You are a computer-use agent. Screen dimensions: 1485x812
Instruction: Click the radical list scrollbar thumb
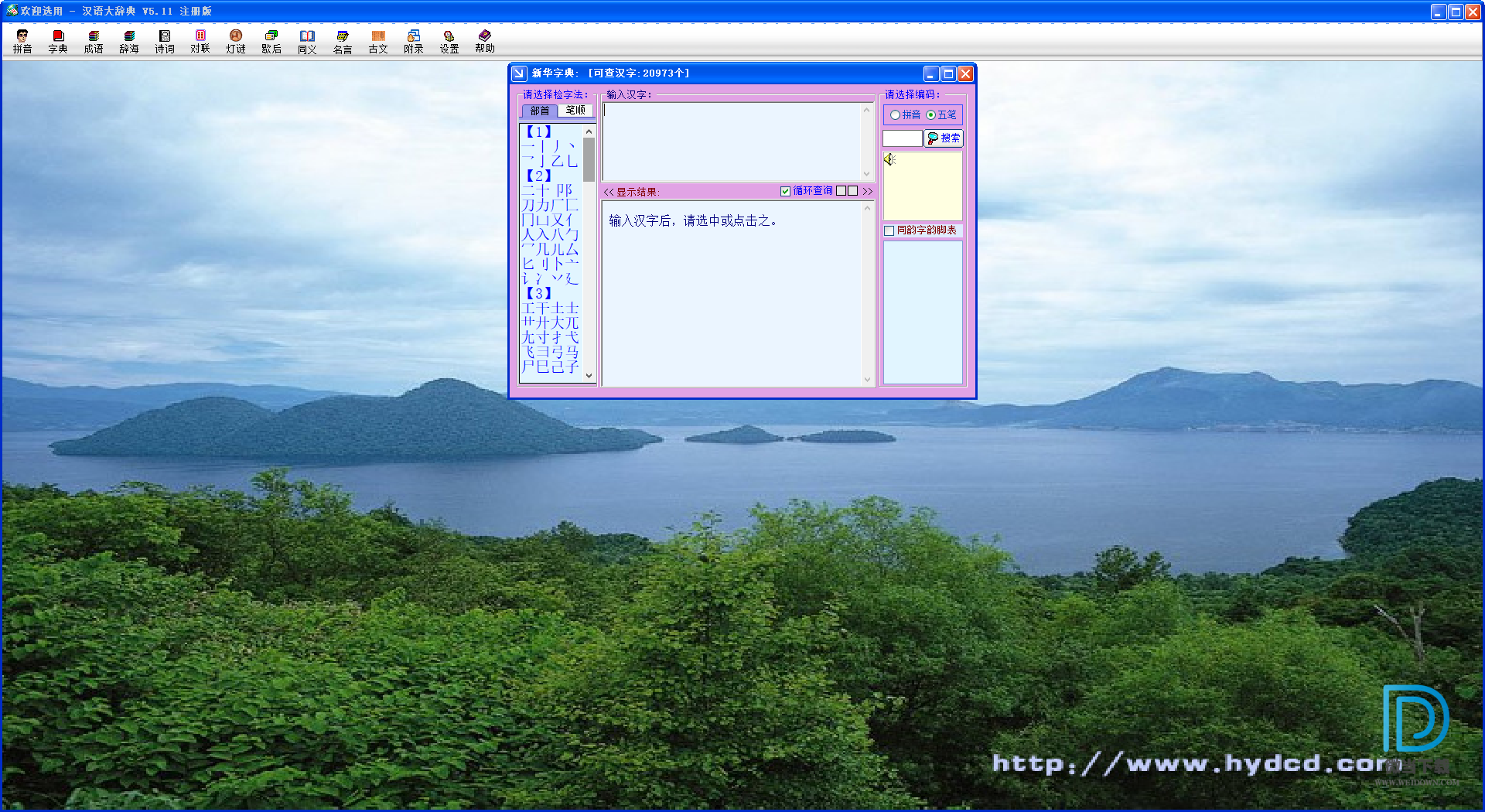coord(589,159)
